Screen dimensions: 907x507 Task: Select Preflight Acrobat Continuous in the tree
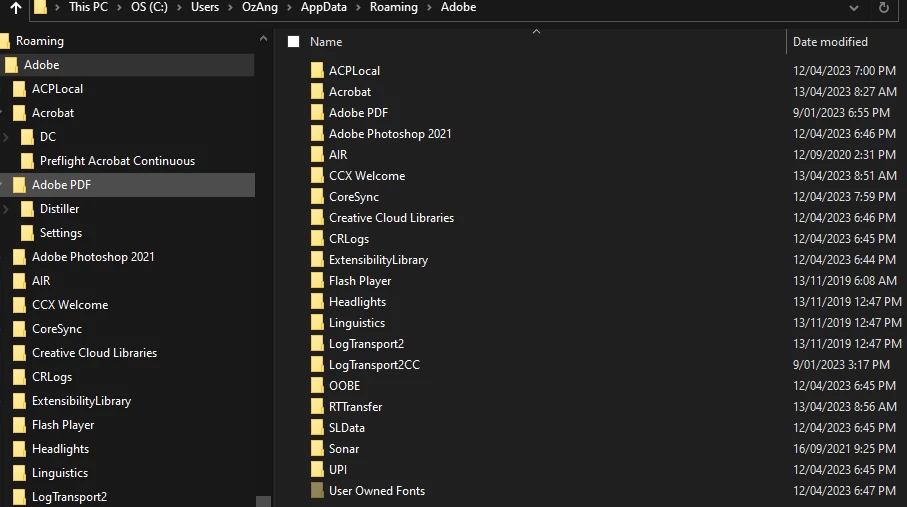click(117, 161)
